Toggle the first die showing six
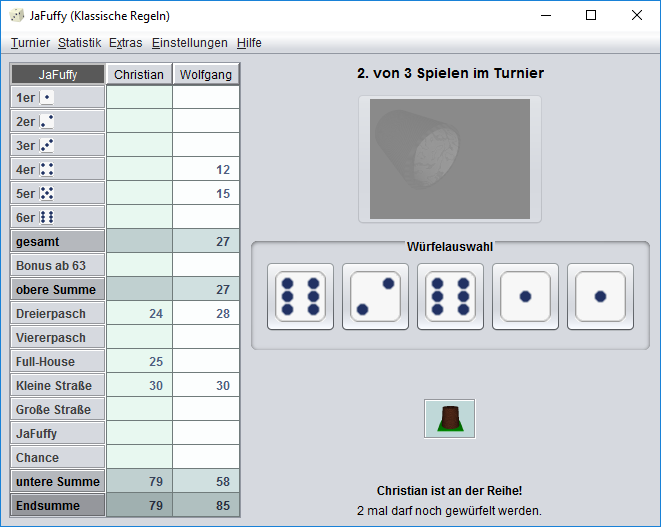Image resolution: width=661 pixels, height=527 pixels. (x=300, y=296)
